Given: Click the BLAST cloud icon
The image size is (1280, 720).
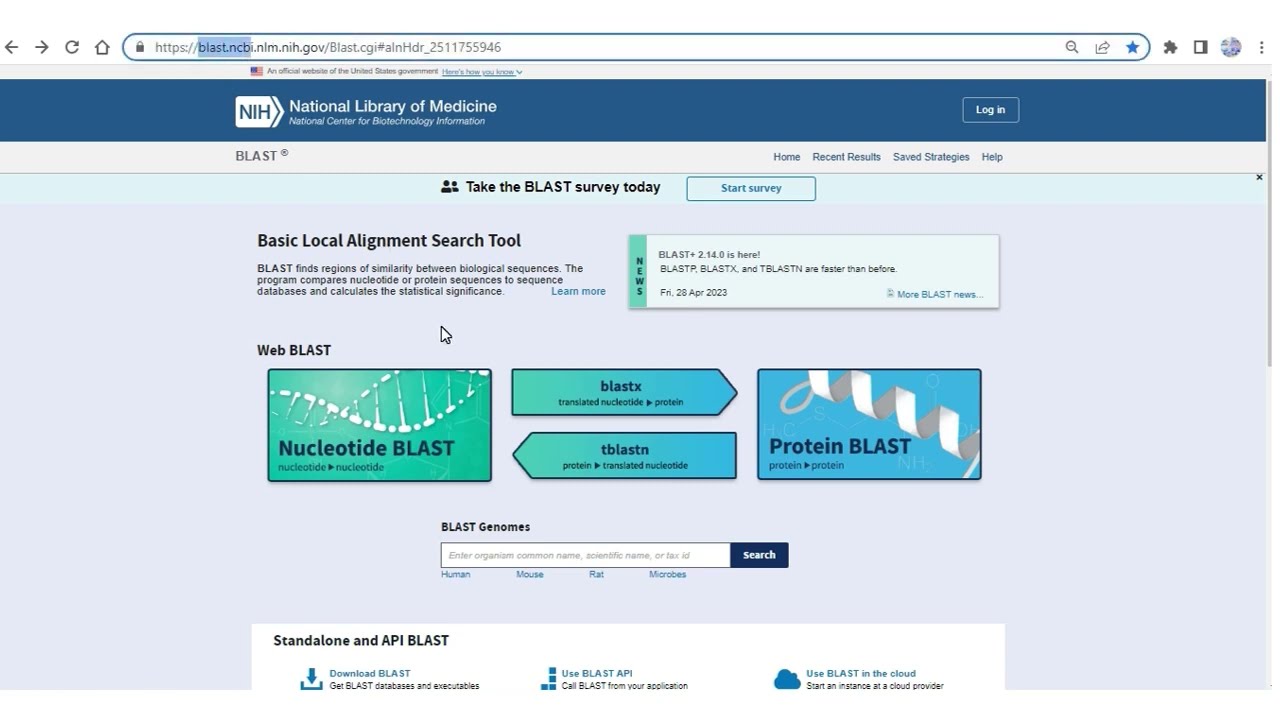Looking at the screenshot, I should 787,679.
